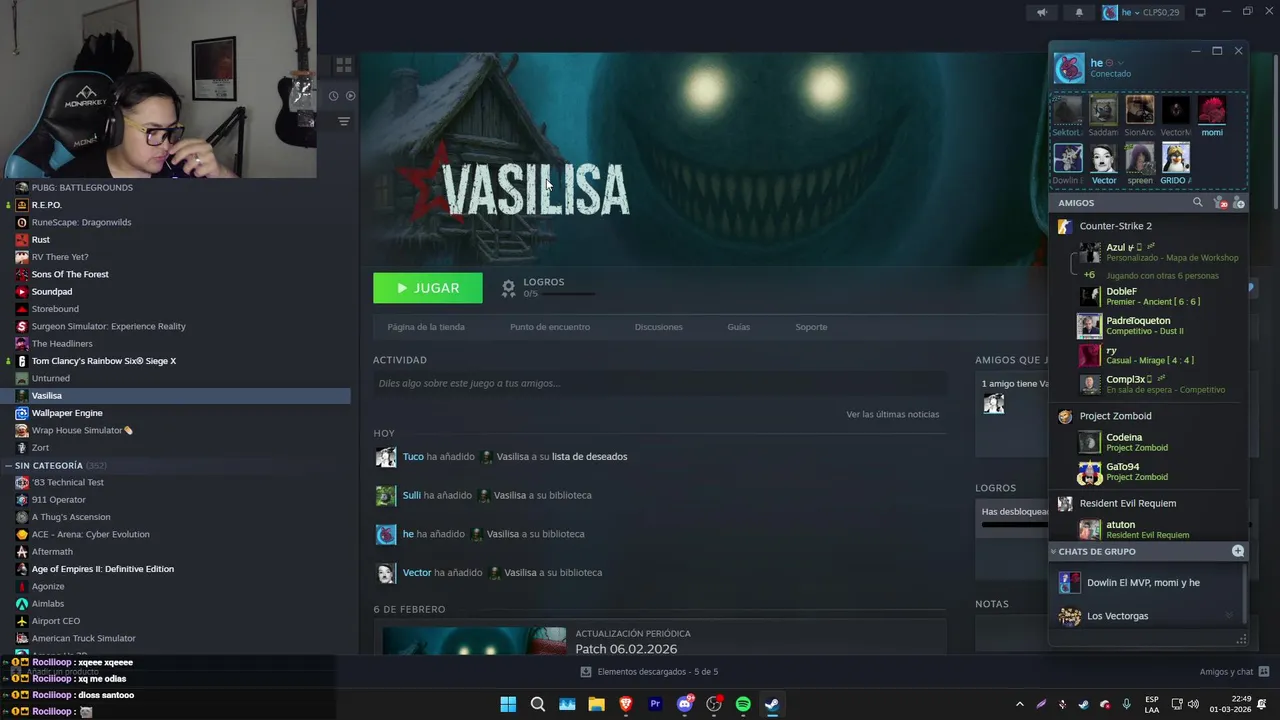Open the Punto de encuentro tab
This screenshot has width=1280, height=720.
(550, 327)
